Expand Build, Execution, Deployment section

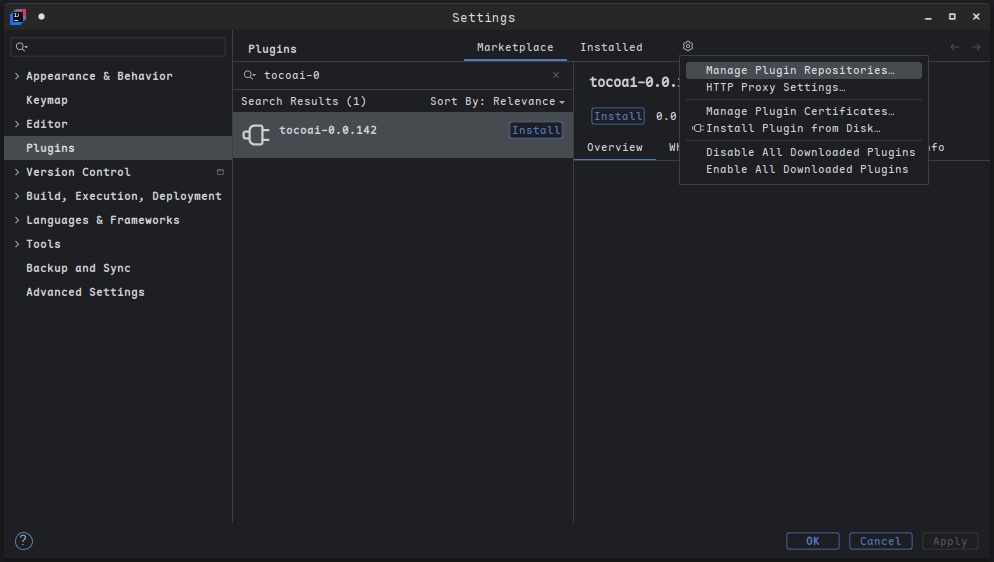click(17, 196)
